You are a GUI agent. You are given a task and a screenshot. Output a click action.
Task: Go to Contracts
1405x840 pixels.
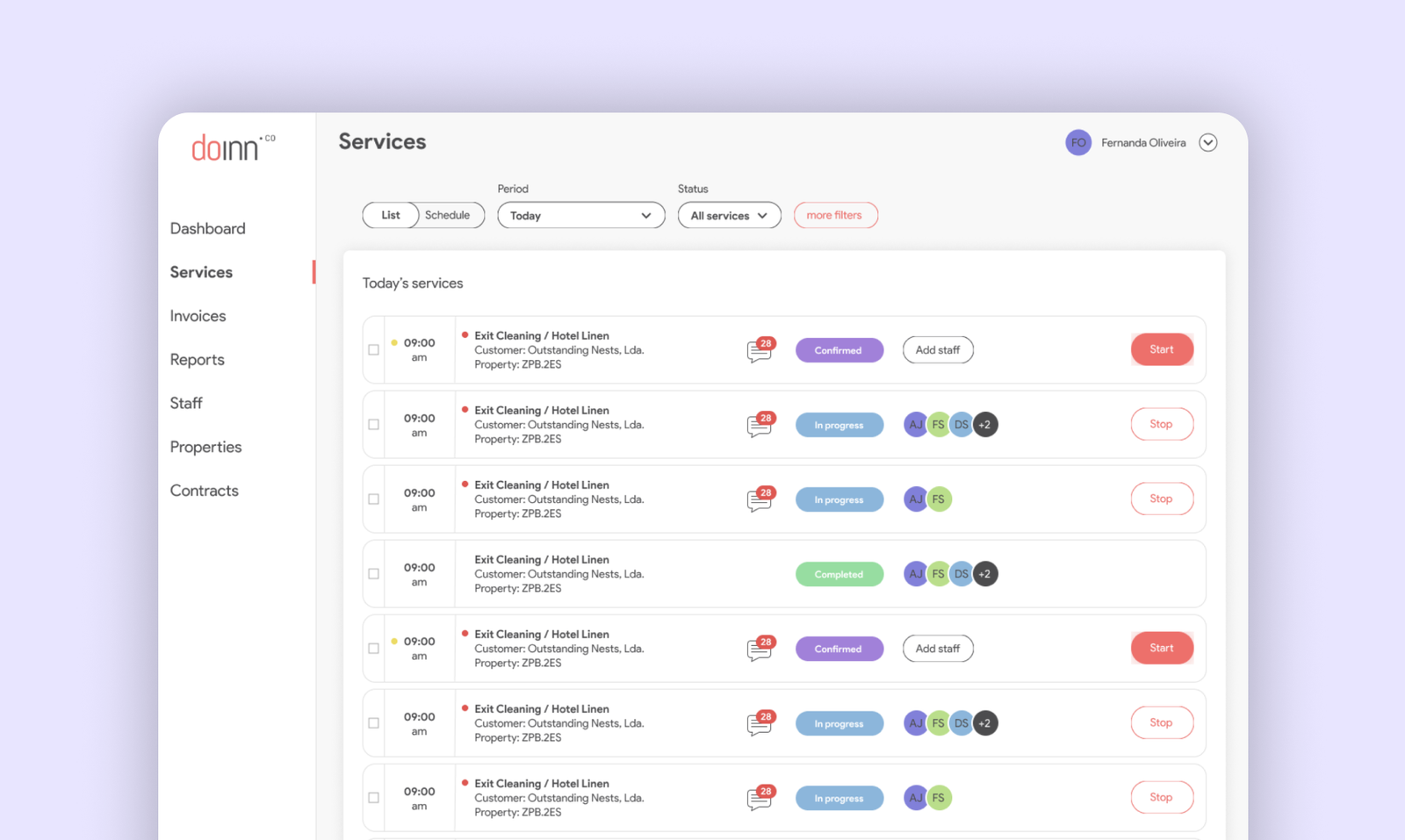coord(204,491)
